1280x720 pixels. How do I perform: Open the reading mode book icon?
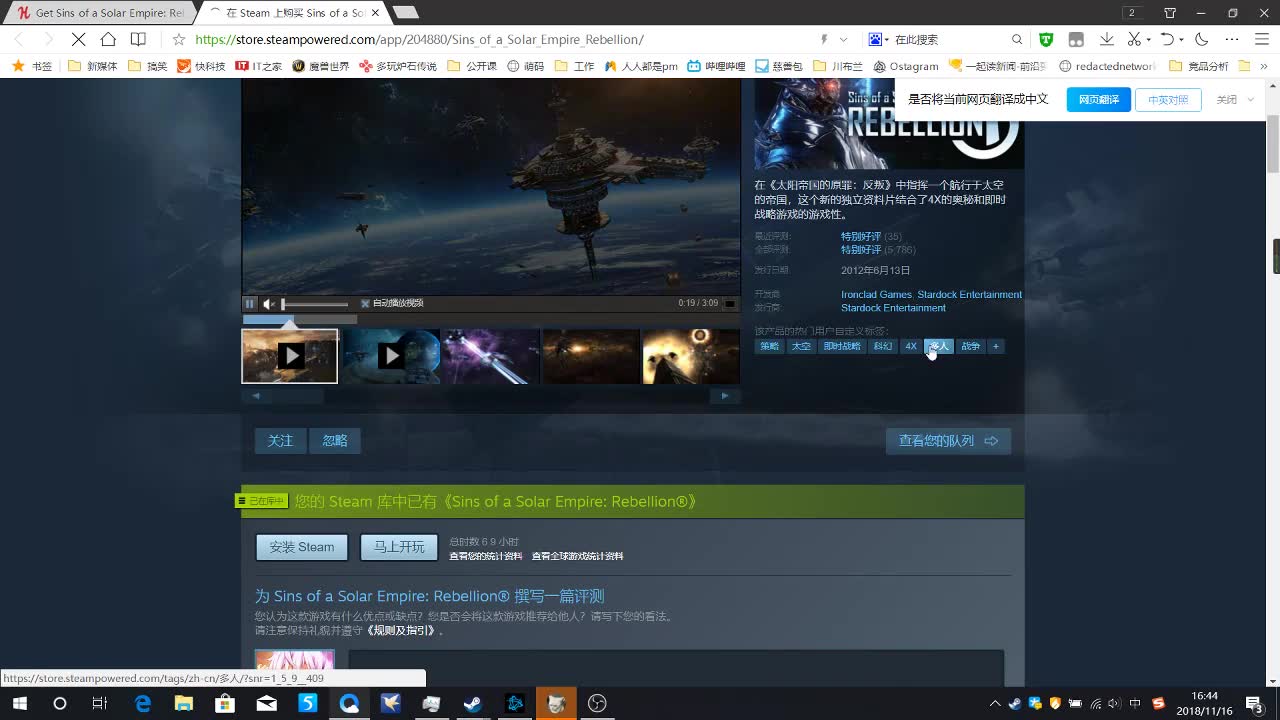pos(138,39)
